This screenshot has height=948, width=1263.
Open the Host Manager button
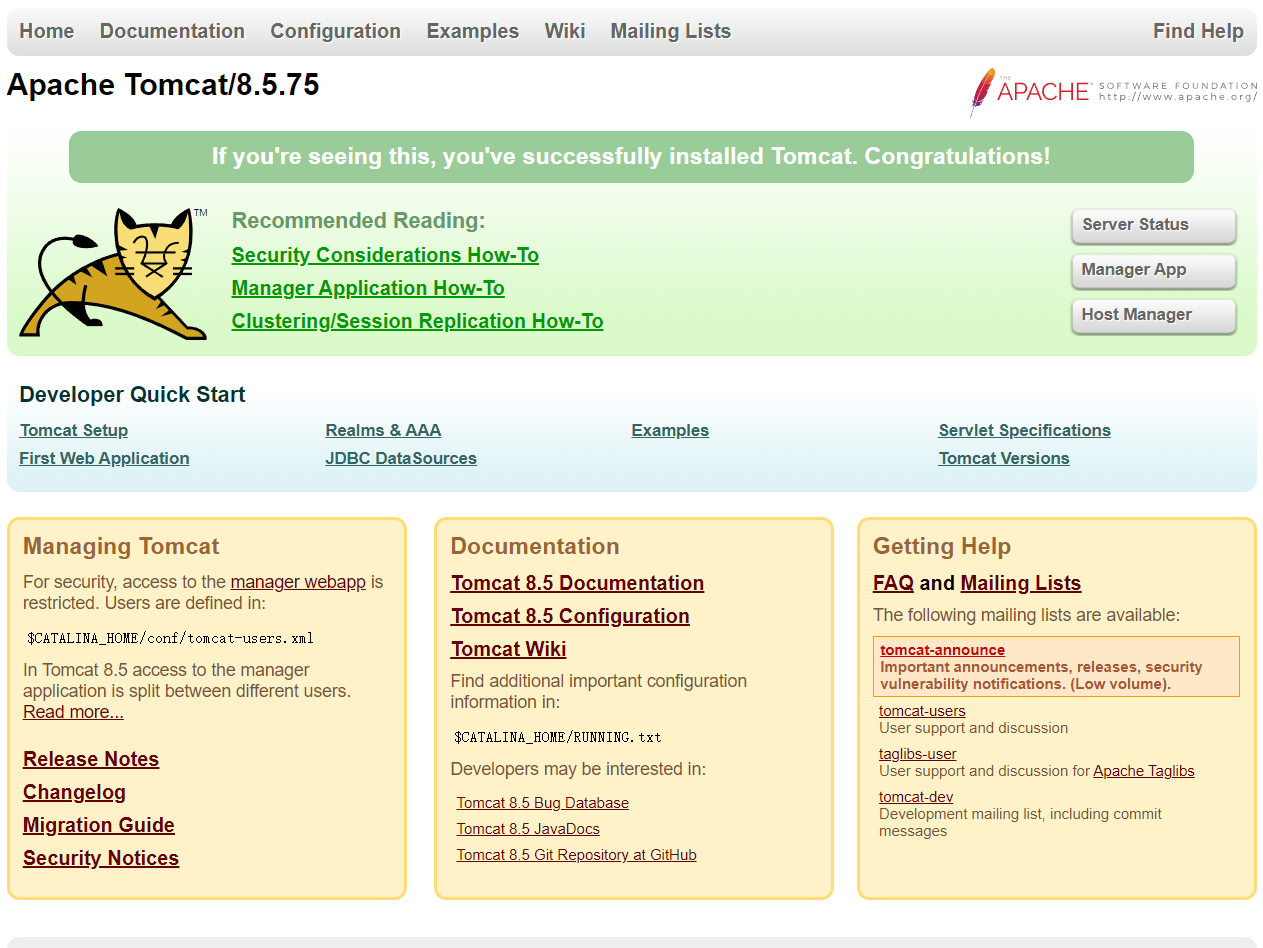point(1153,315)
